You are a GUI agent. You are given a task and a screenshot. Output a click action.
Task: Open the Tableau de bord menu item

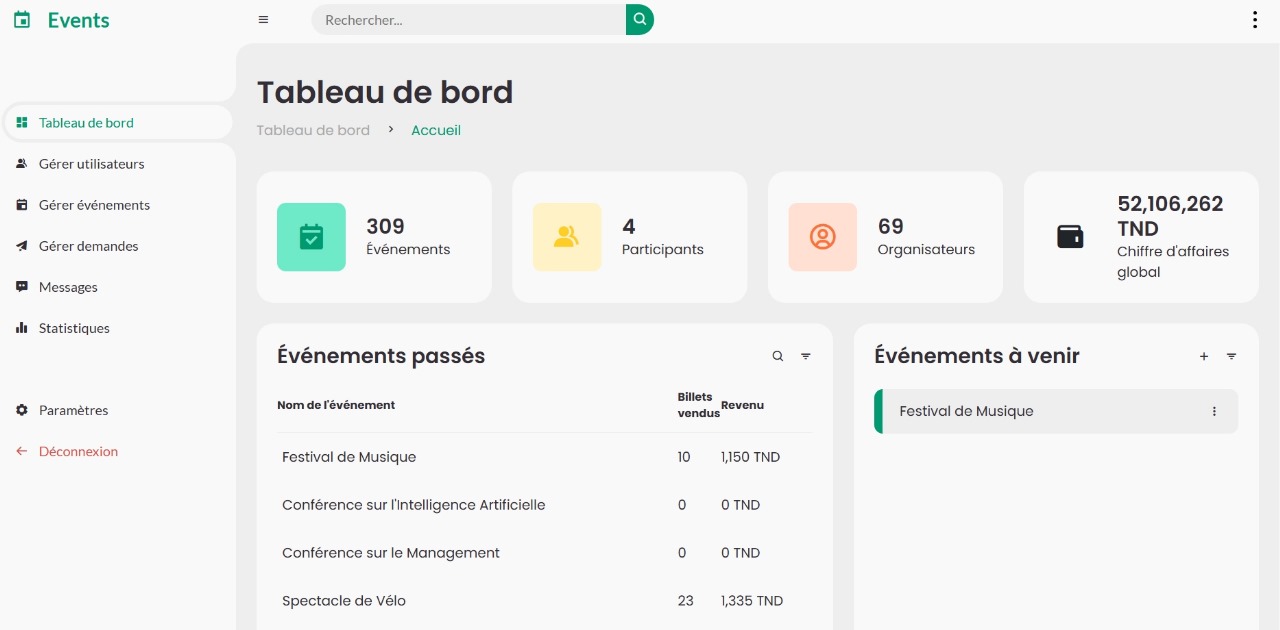[118, 123]
